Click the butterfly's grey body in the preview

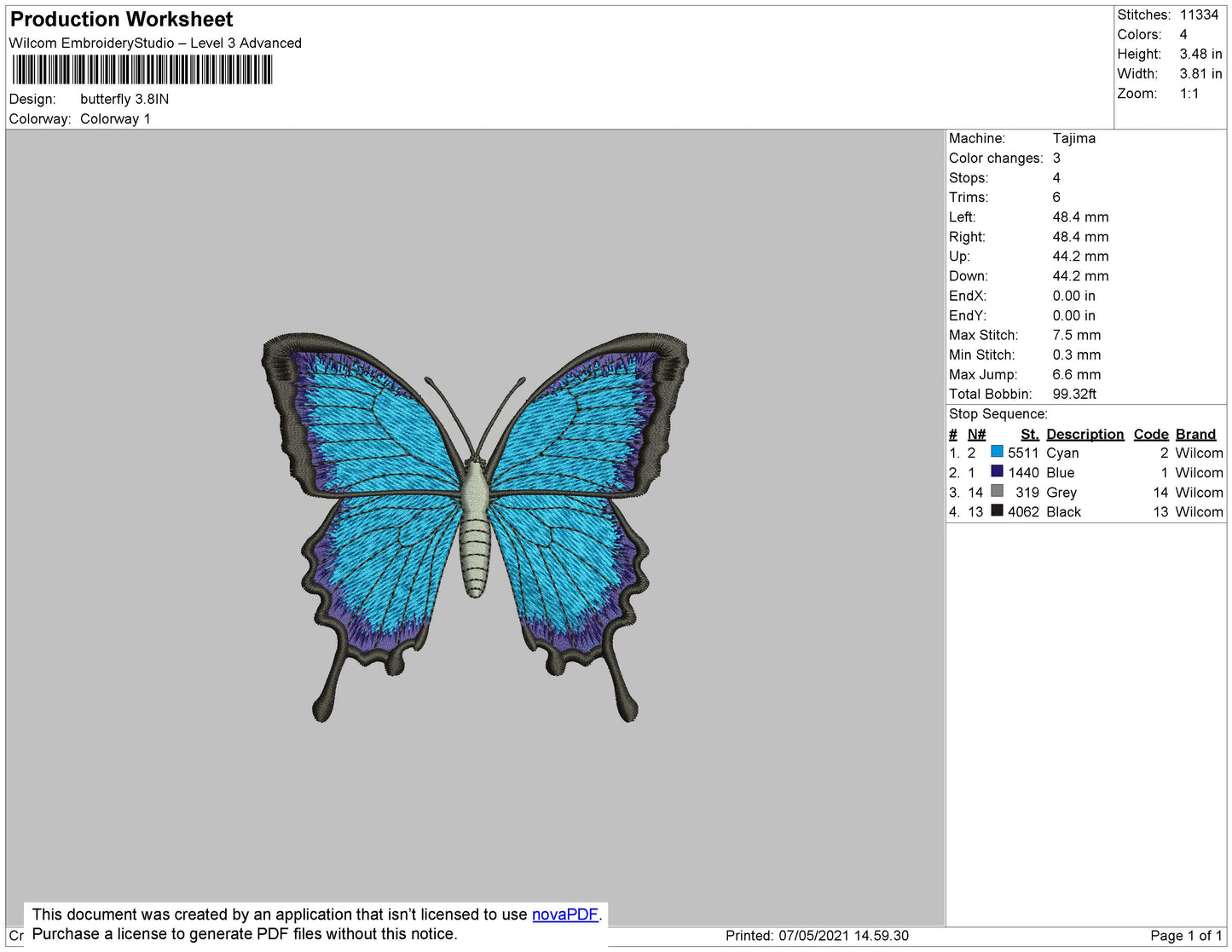(x=475, y=528)
